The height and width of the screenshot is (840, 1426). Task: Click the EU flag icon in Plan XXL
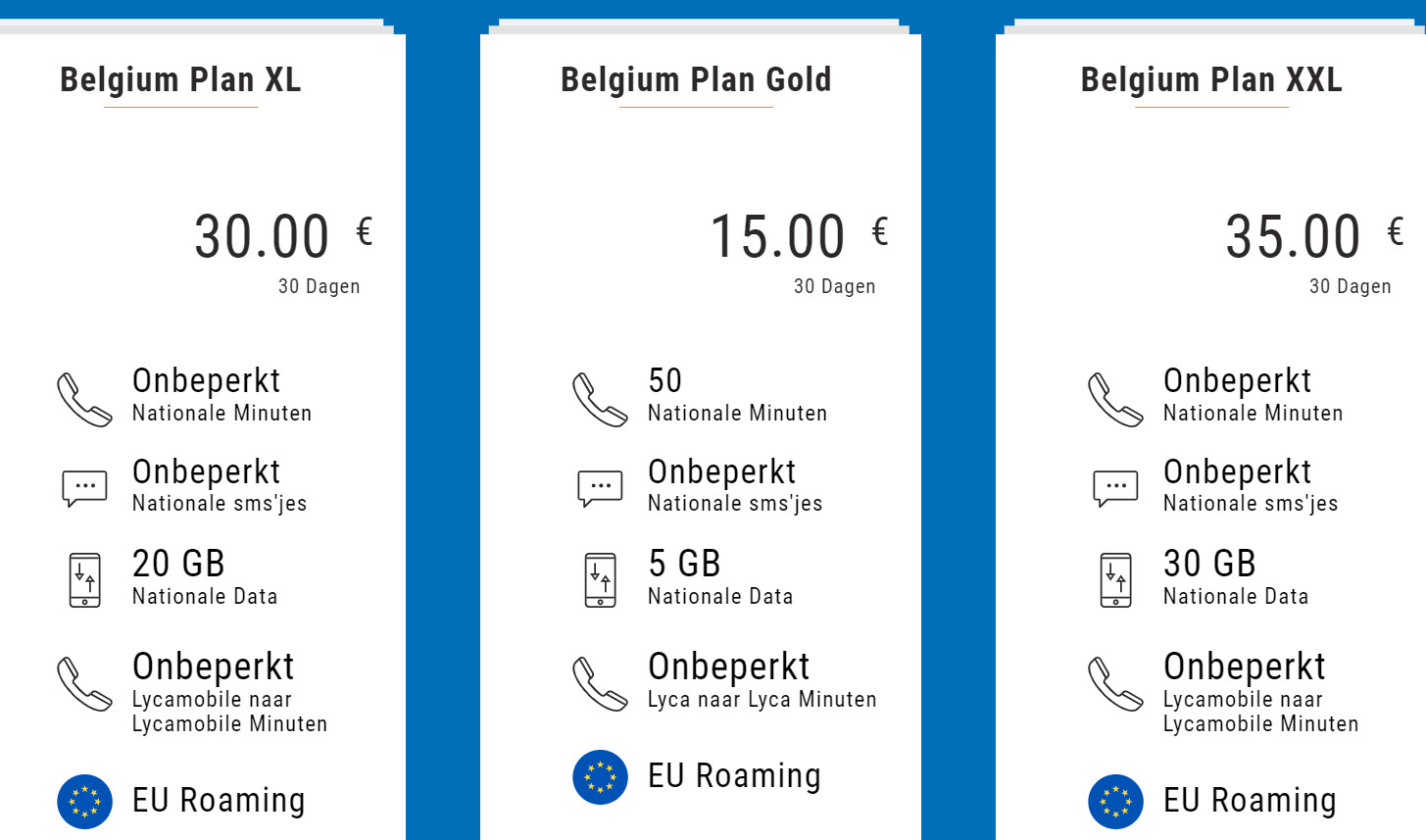point(1115,801)
